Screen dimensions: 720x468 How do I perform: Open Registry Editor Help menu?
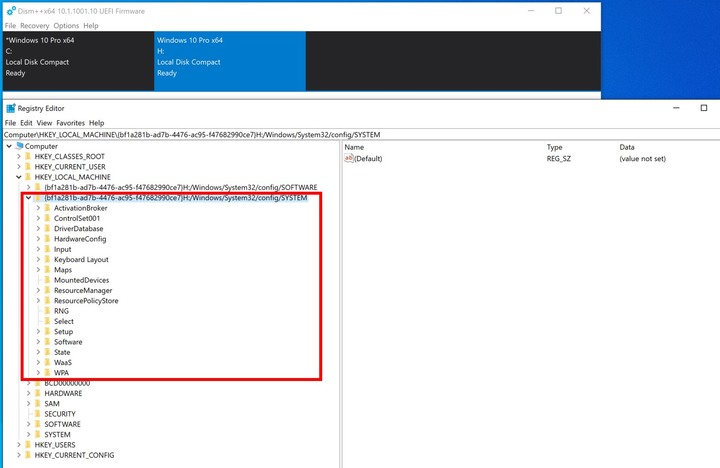point(96,123)
